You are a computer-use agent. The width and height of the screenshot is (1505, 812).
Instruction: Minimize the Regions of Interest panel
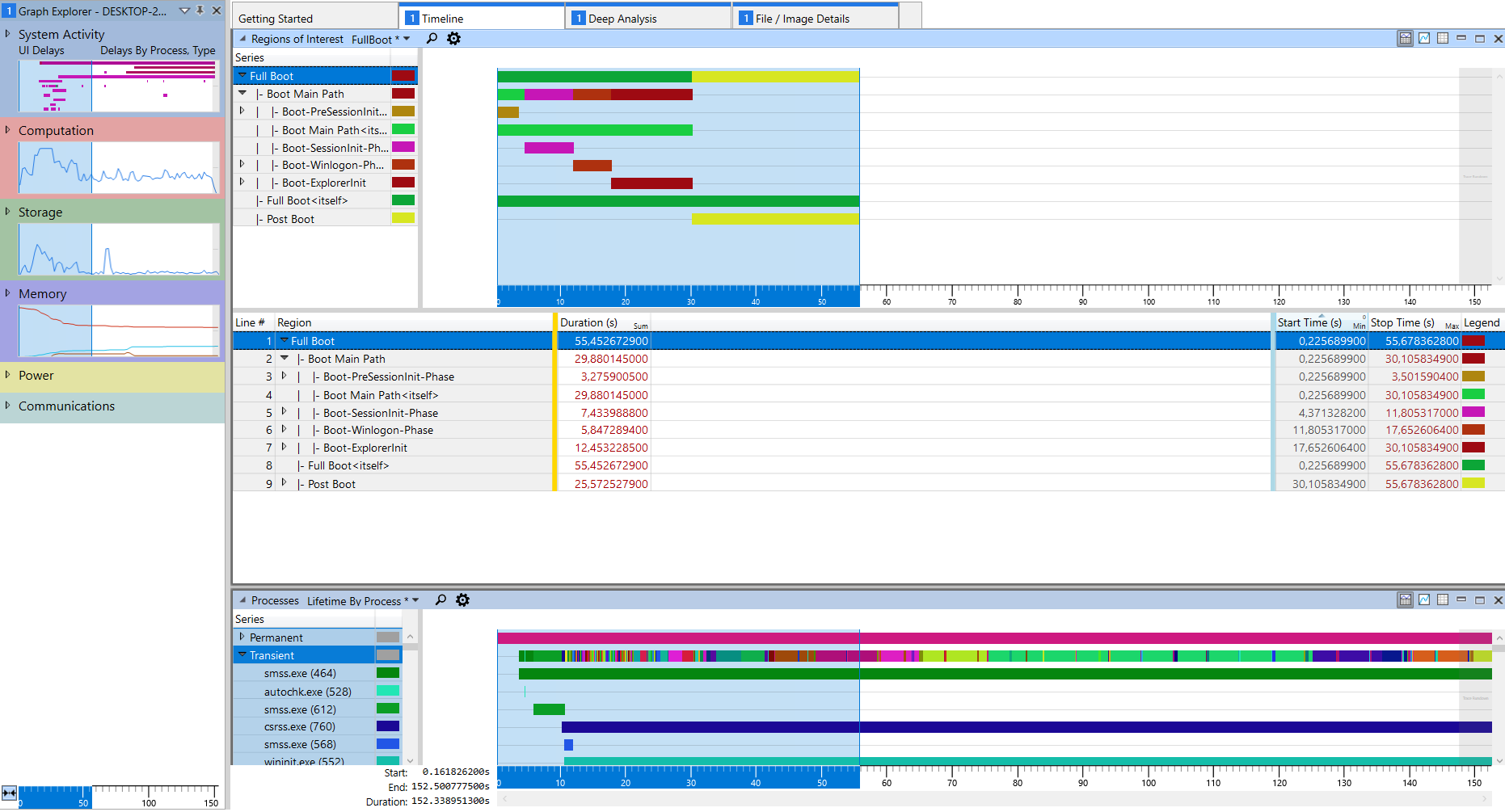click(1461, 39)
